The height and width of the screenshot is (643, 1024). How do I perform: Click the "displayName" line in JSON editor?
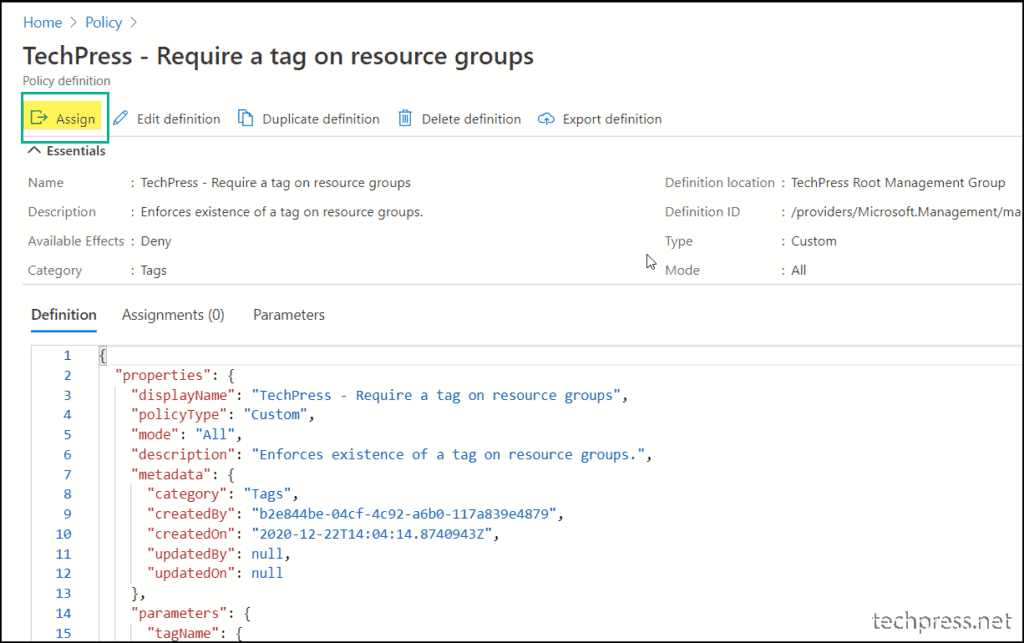pos(379,395)
